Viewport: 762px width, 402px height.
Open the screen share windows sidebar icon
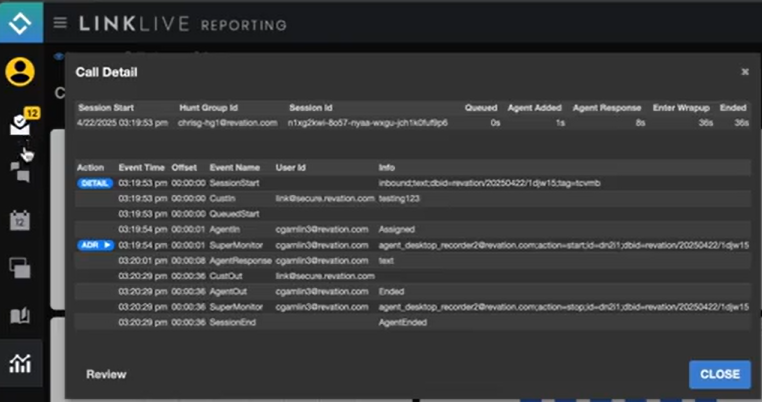pyautogui.click(x=20, y=267)
